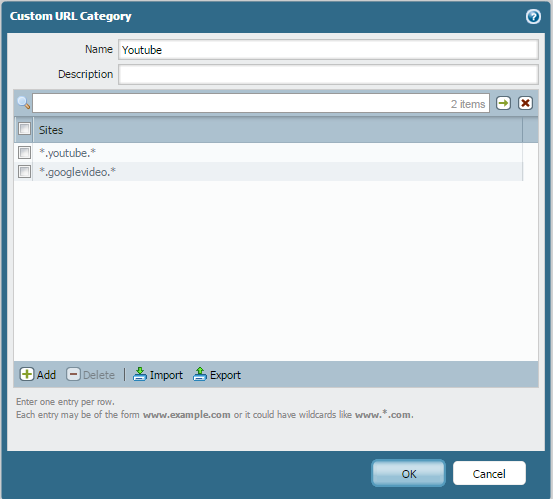The height and width of the screenshot is (499, 553).
Task: Click the Add entry button
Action: 38,375
